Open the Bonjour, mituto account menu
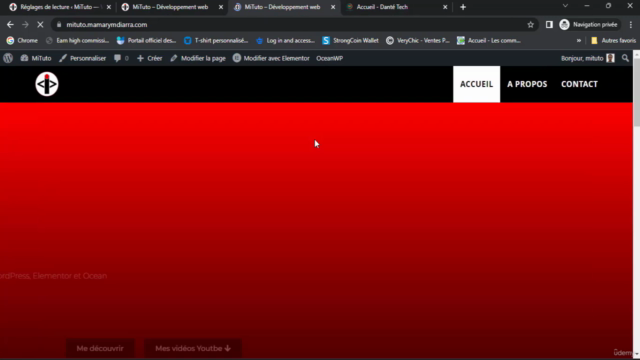This screenshot has height=360, width=640. tap(588, 58)
